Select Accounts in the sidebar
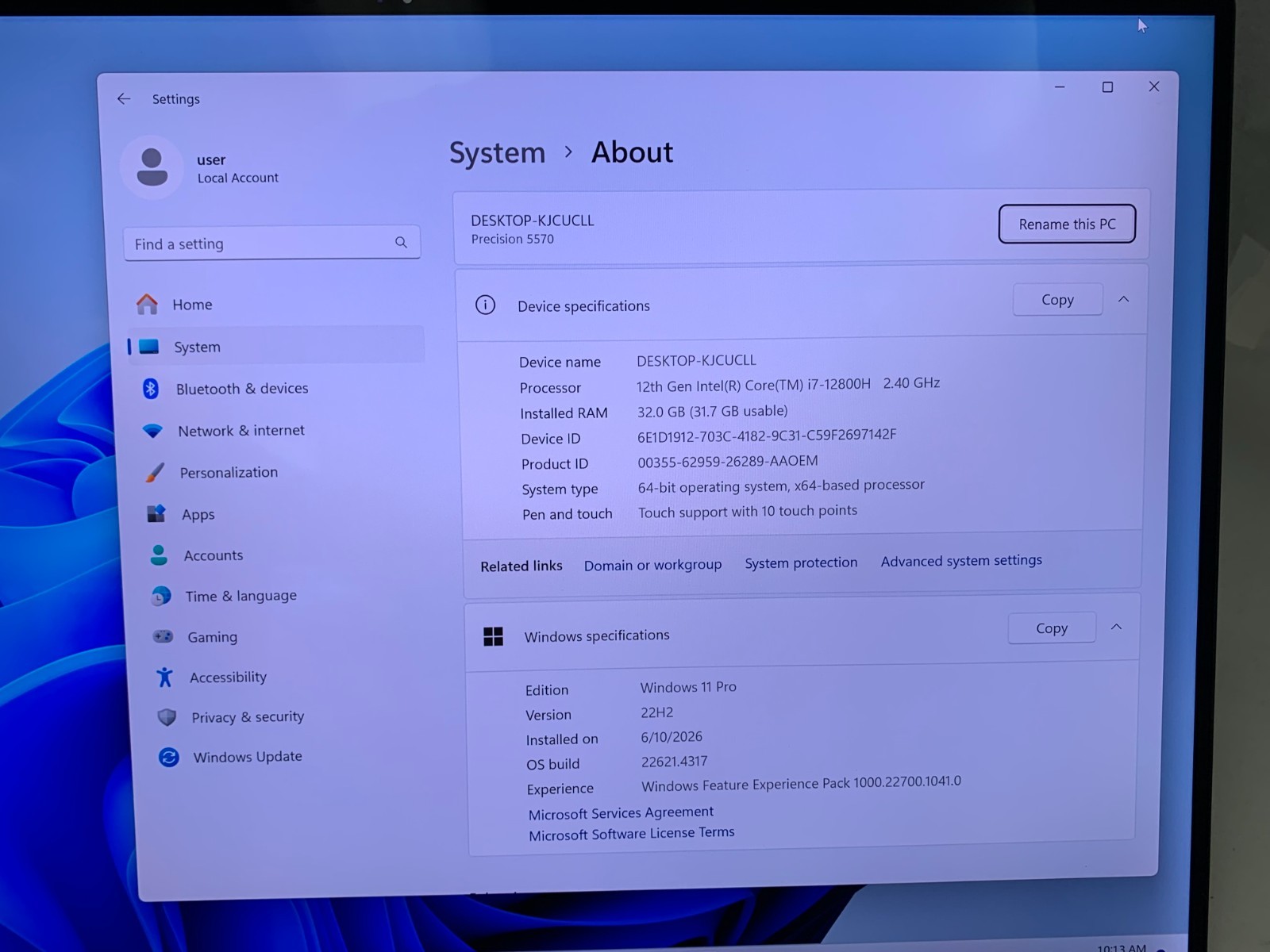This screenshot has height=952, width=1270. point(283,555)
